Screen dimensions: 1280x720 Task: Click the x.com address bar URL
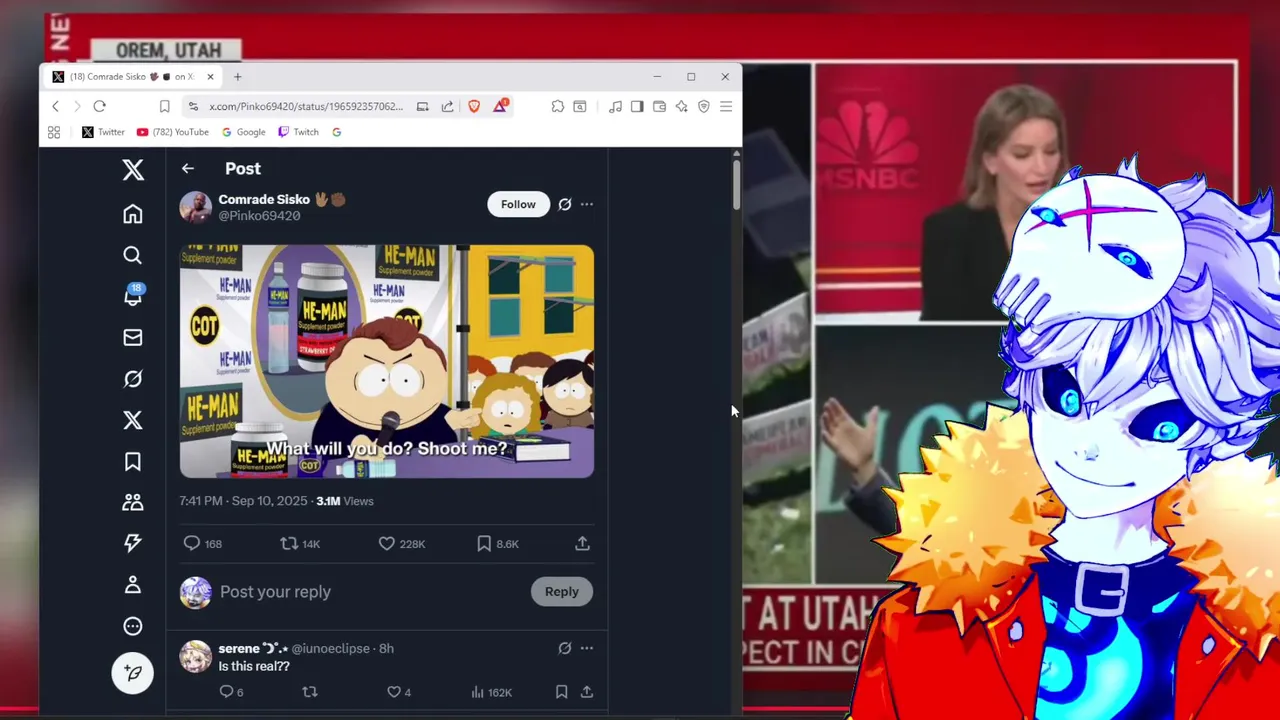coord(306,106)
